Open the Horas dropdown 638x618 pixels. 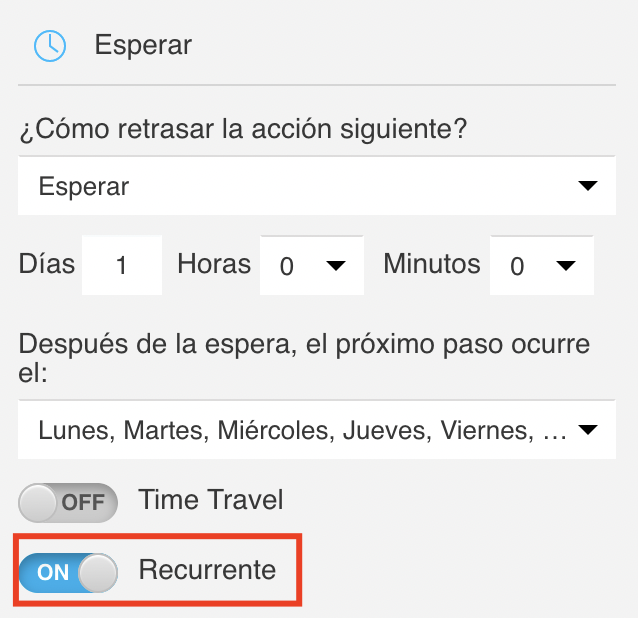pyautogui.click(x=312, y=265)
